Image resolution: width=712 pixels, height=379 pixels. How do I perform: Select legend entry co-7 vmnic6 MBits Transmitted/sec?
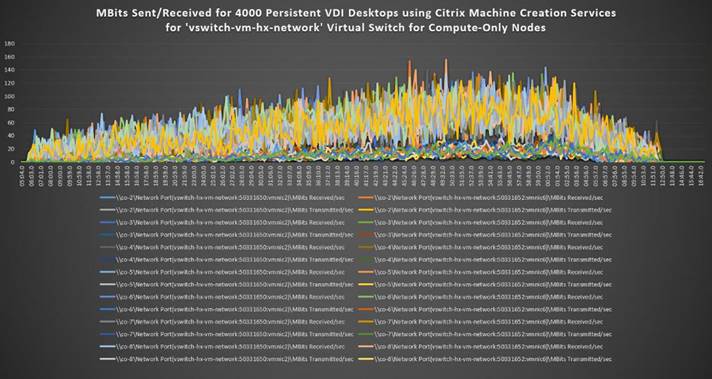click(485, 334)
